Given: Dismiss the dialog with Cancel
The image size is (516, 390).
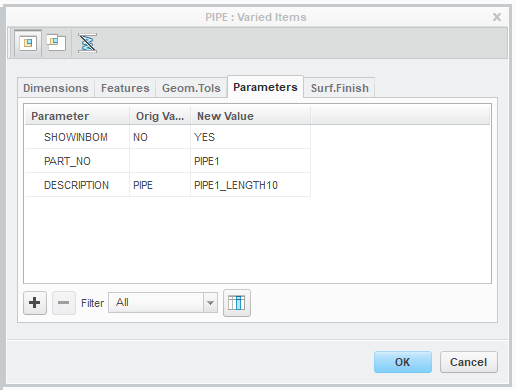Looking at the screenshot, I should tap(469, 362).
